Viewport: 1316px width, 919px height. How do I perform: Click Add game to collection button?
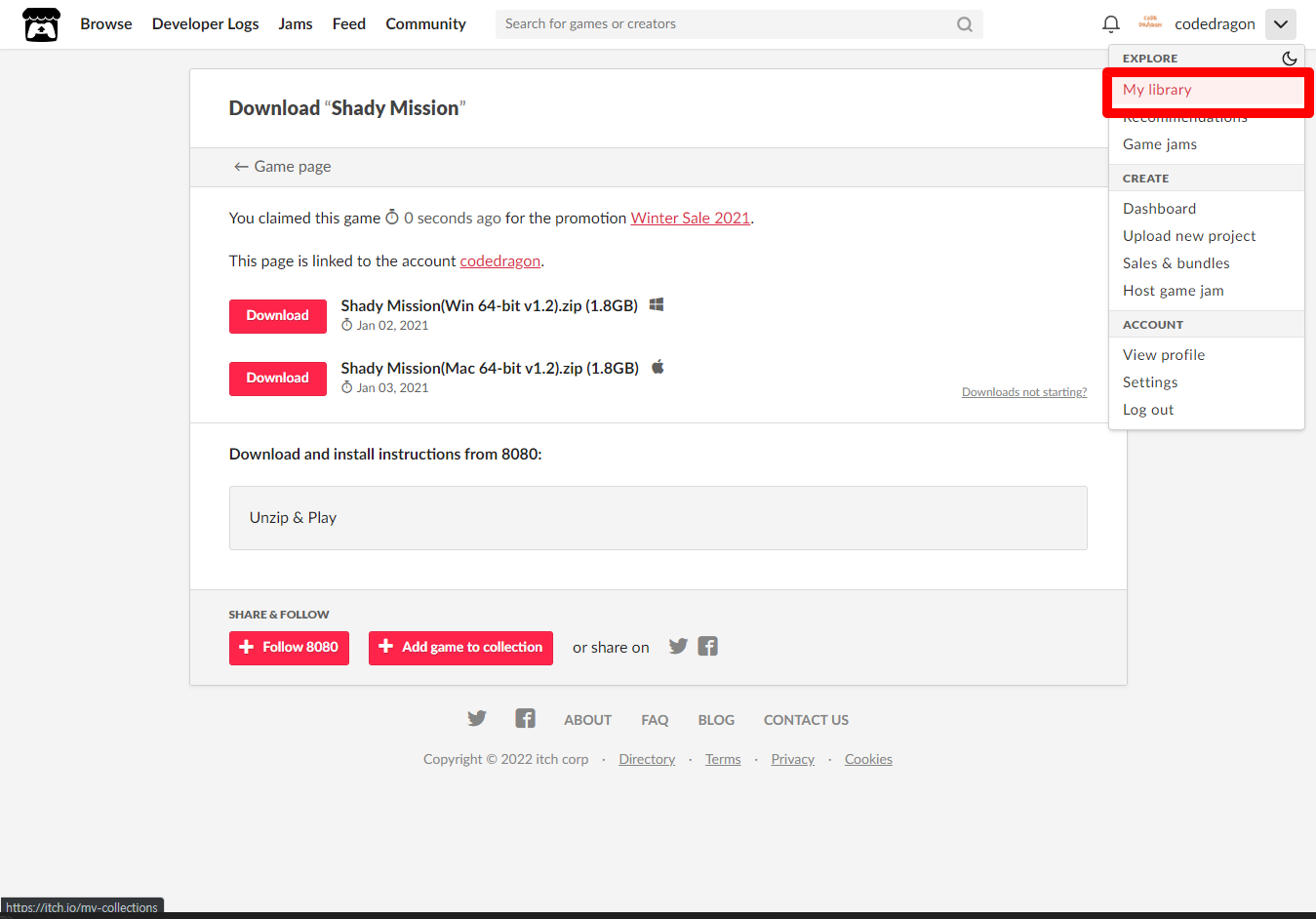(x=460, y=648)
